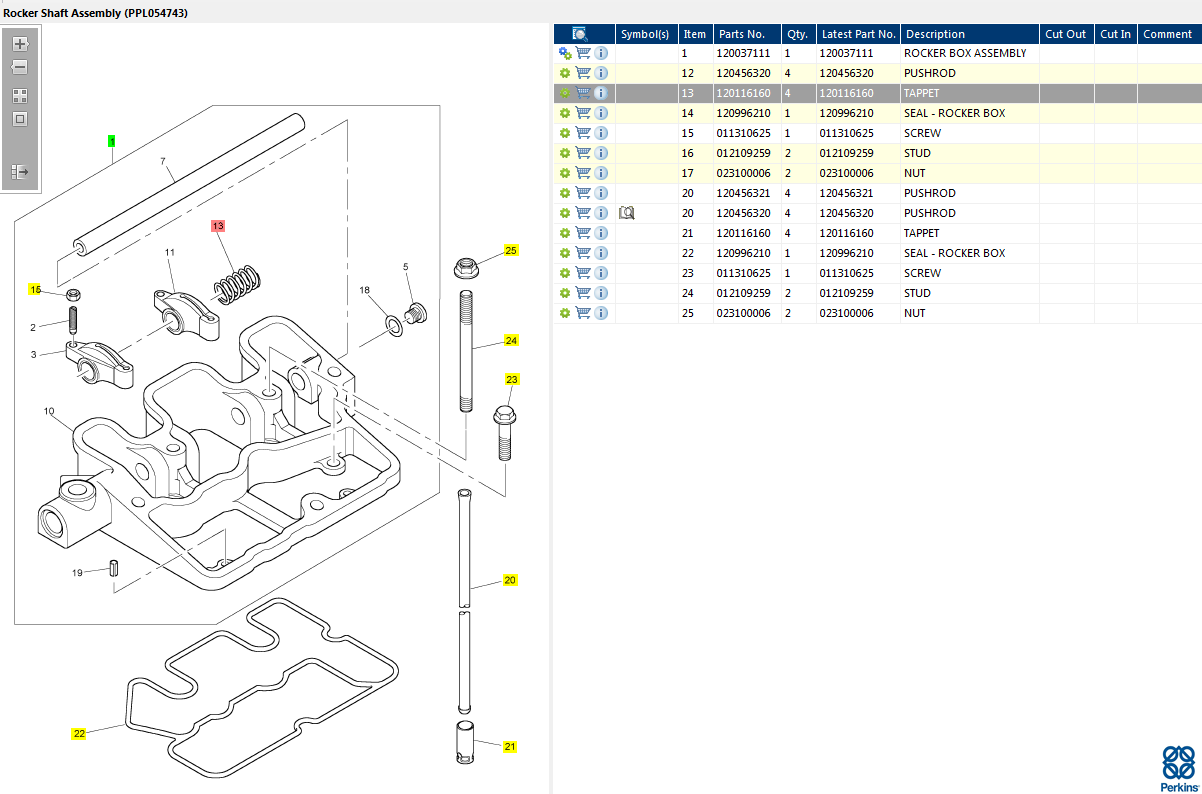Add item 12 PUSHROD to cart
Screen dimensions: 1202x794
[x=583, y=73]
